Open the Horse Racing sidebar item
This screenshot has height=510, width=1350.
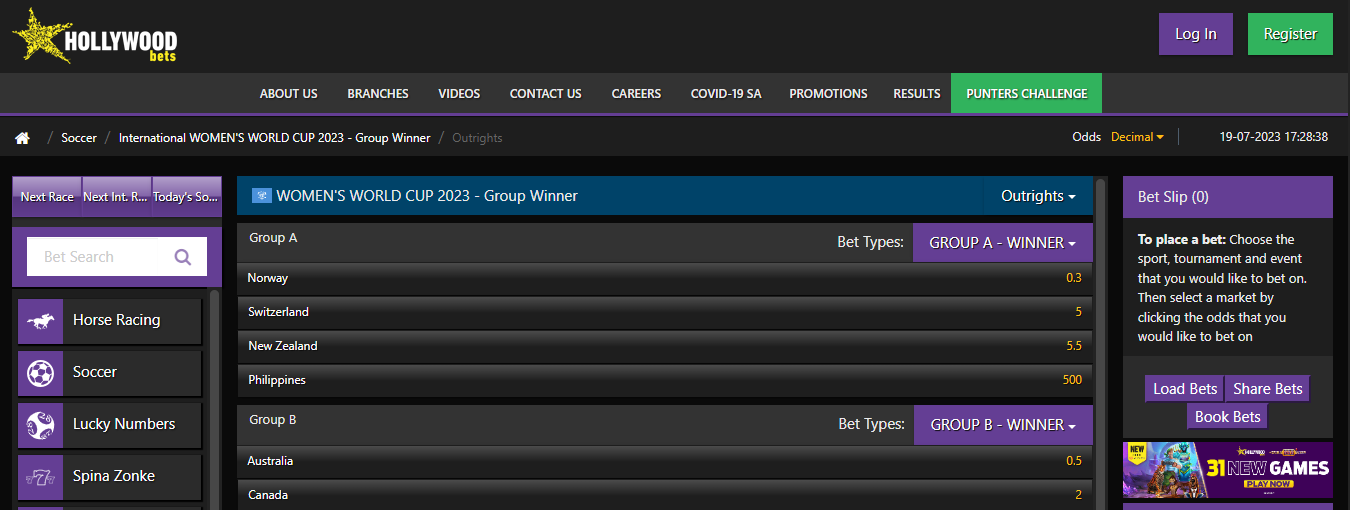(x=110, y=321)
